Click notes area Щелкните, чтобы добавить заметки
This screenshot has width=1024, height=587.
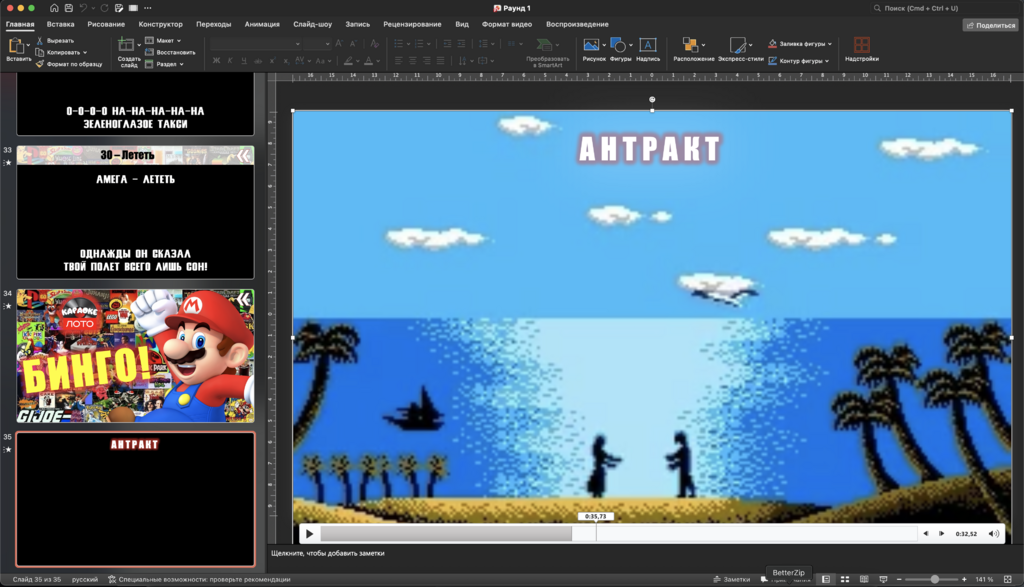pos(328,553)
